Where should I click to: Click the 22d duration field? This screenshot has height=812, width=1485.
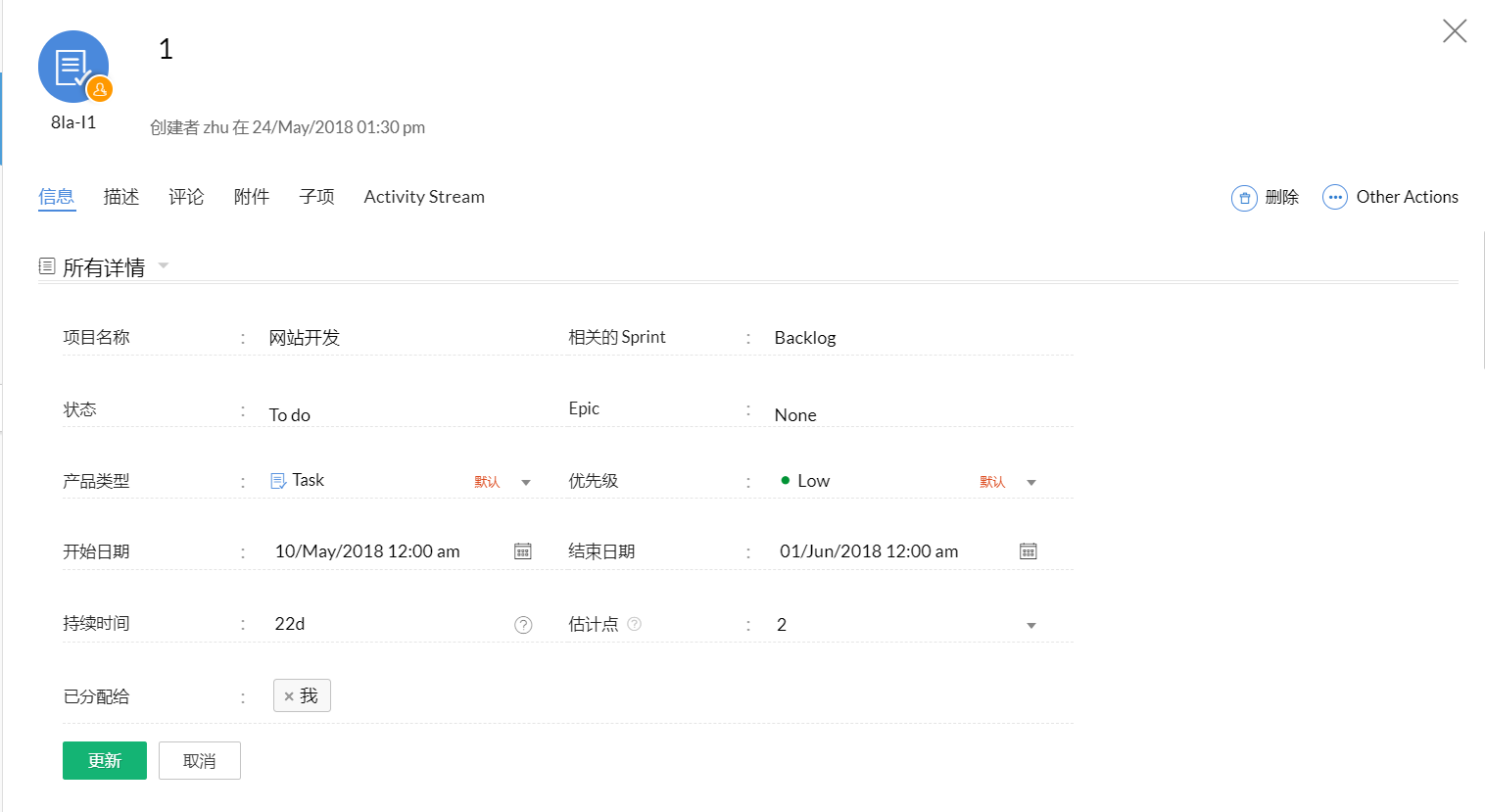point(382,624)
